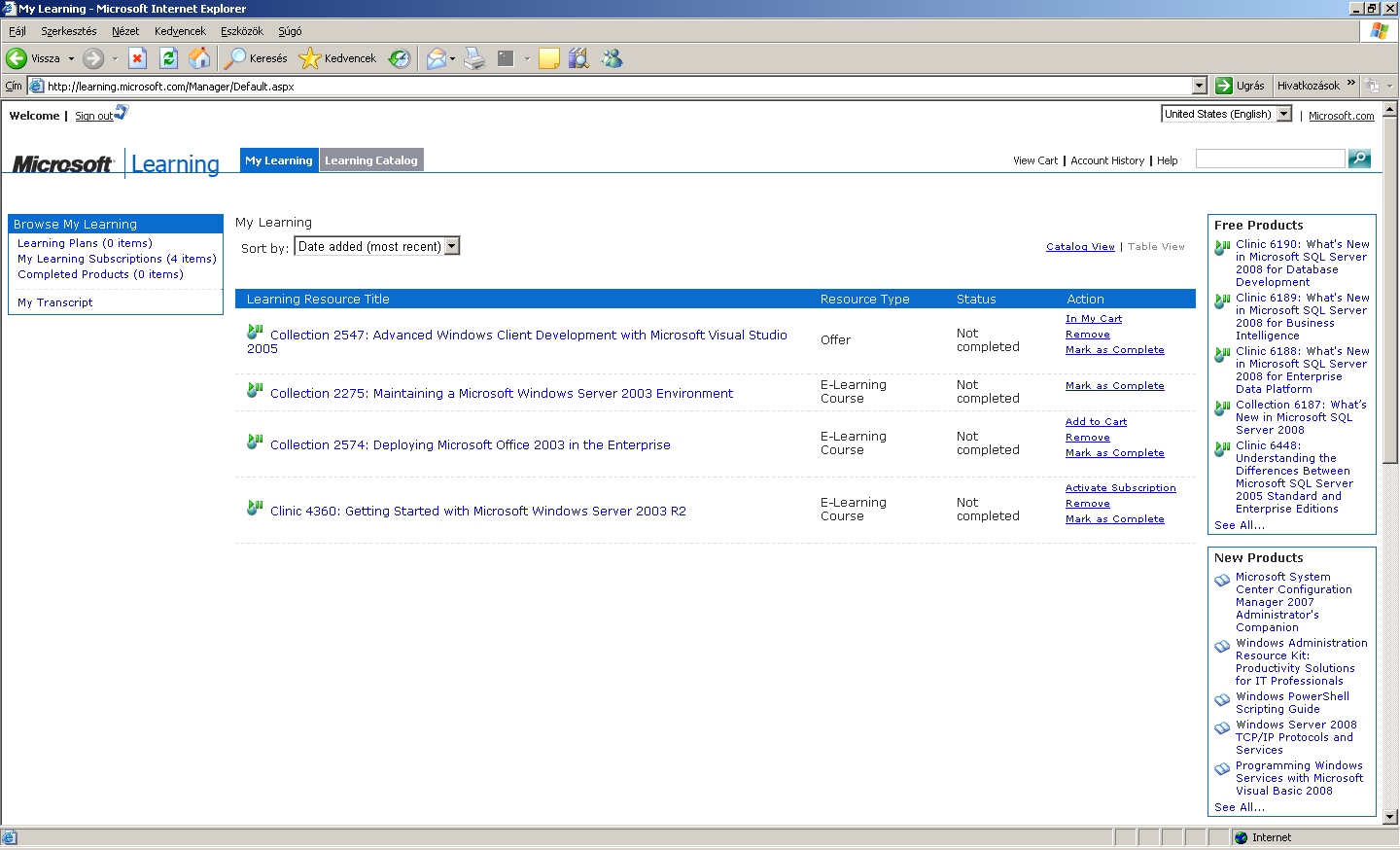This screenshot has height=850, width=1400.
Task: Click icon beside Clinic 4360 title
Action: point(255,508)
